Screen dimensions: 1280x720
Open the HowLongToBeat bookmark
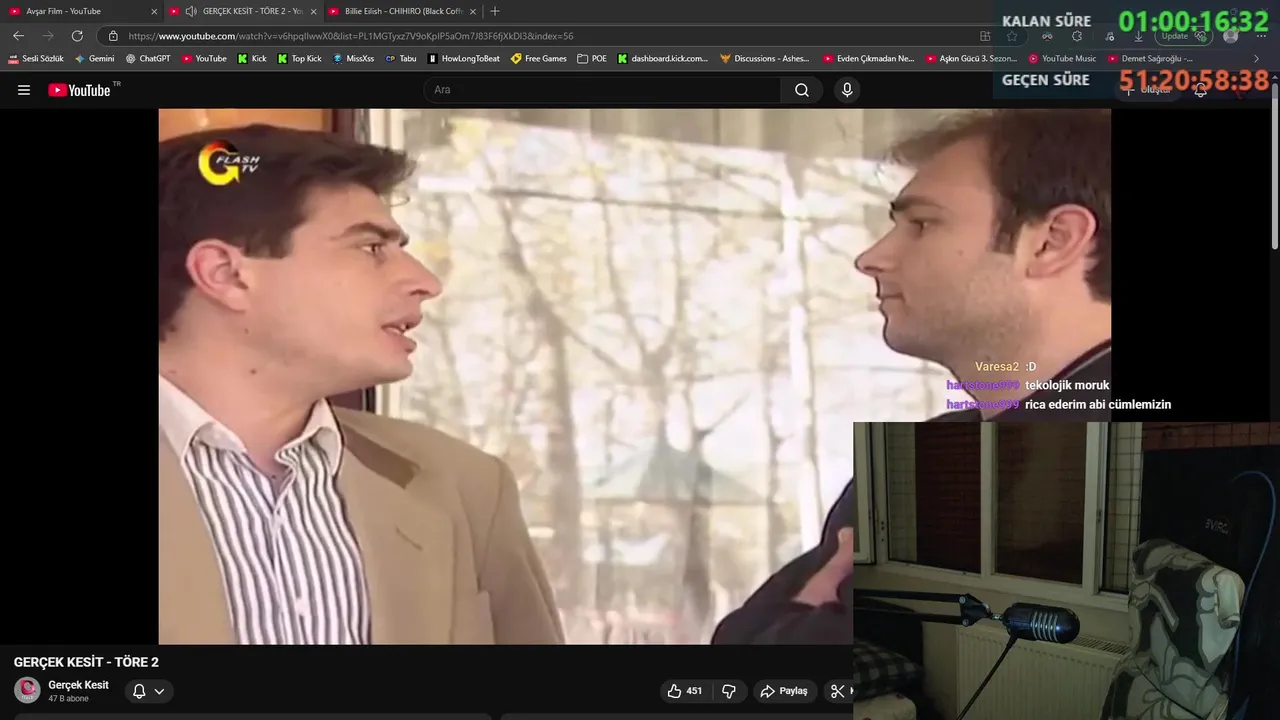[x=464, y=59]
